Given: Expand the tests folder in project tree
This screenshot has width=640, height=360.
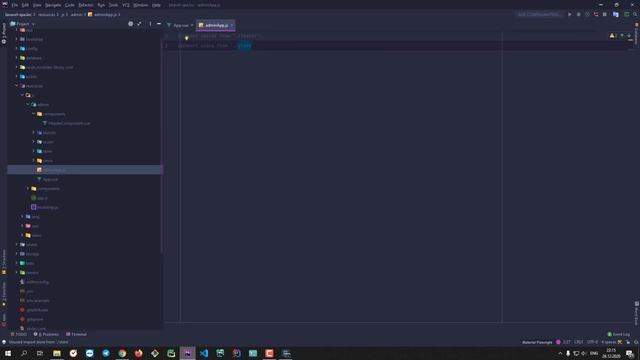Looking at the screenshot, I should coord(17,263).
